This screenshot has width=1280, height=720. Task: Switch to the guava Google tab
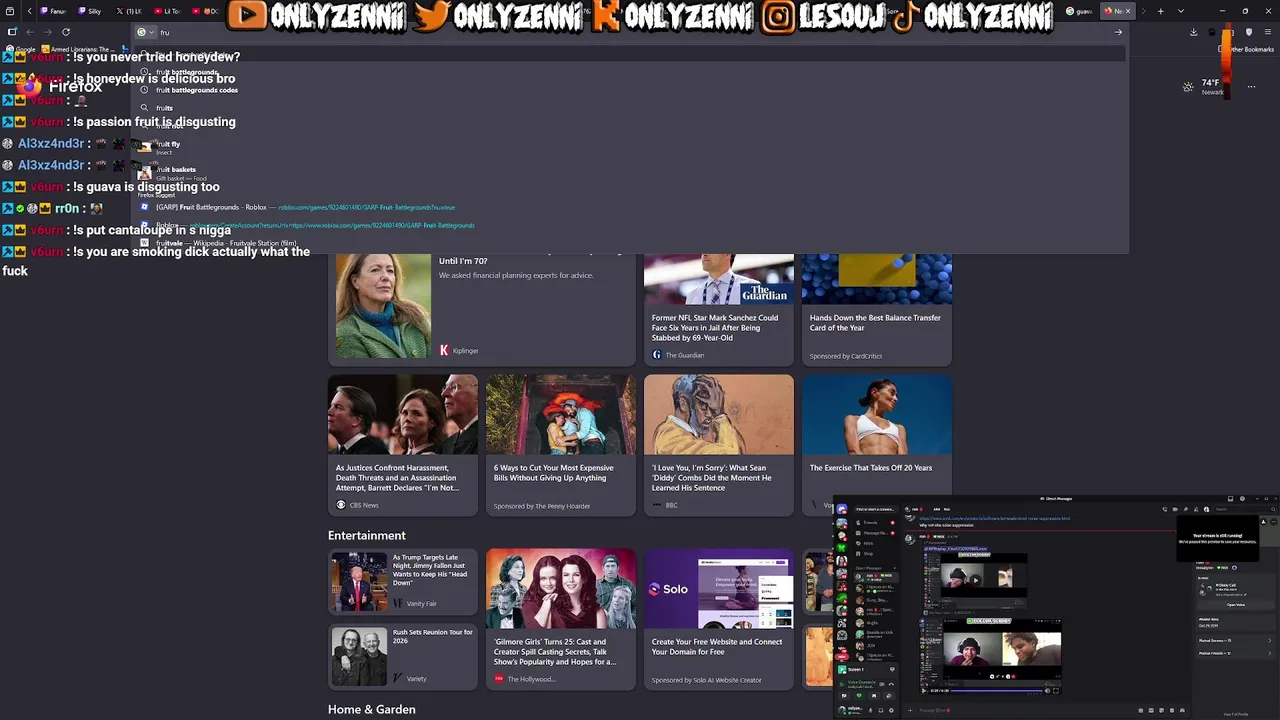click(1079, 11)
